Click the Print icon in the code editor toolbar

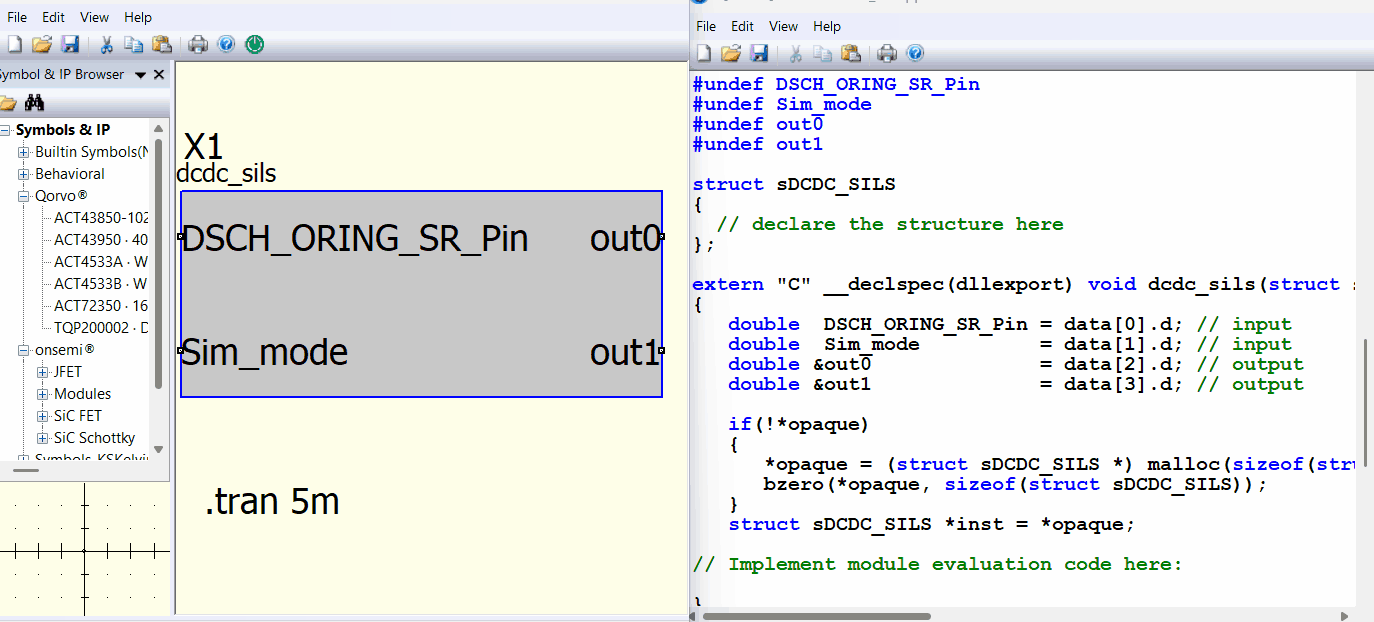(x=887, y=53)
